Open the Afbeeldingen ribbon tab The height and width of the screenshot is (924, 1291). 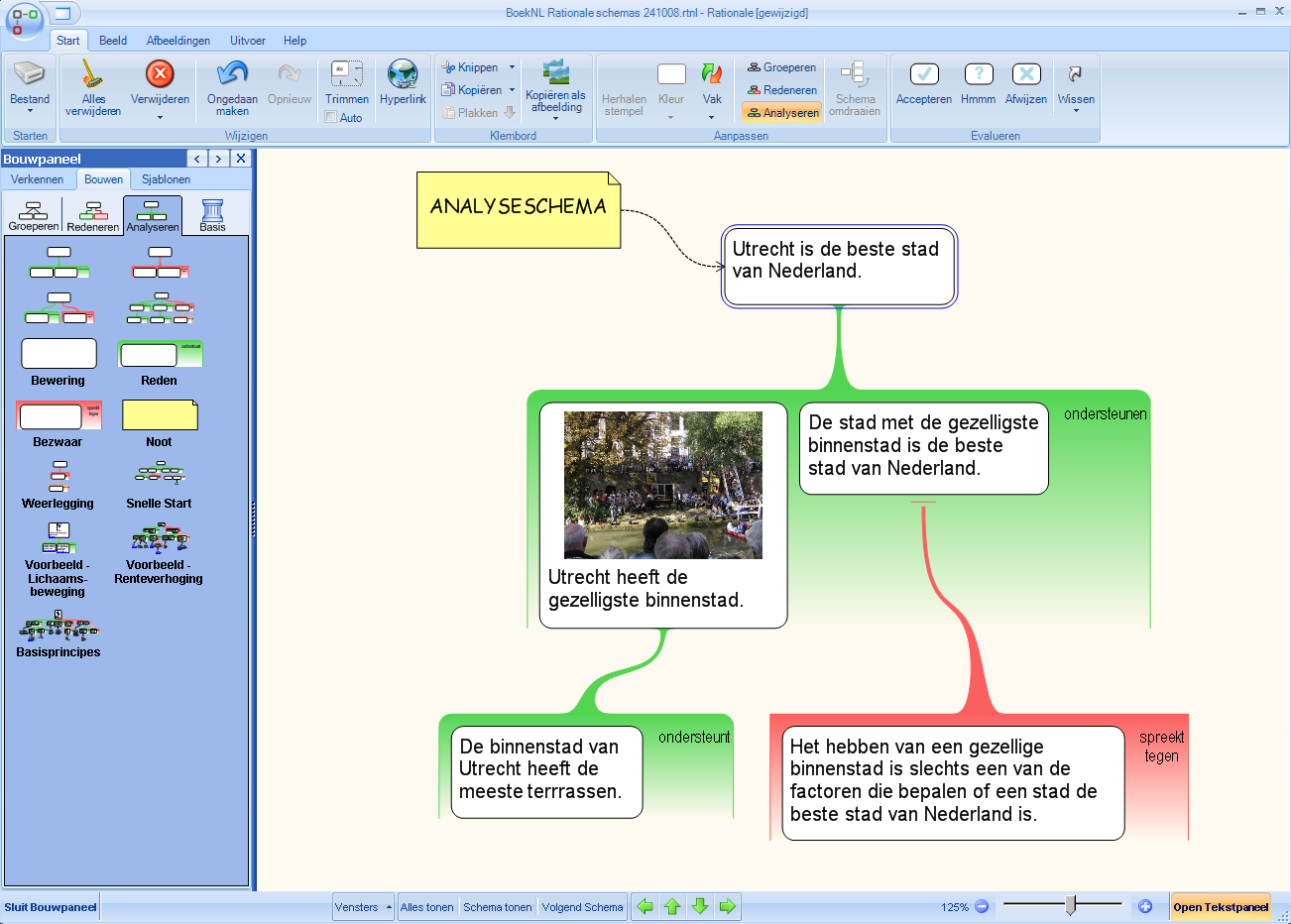(178, 41)
